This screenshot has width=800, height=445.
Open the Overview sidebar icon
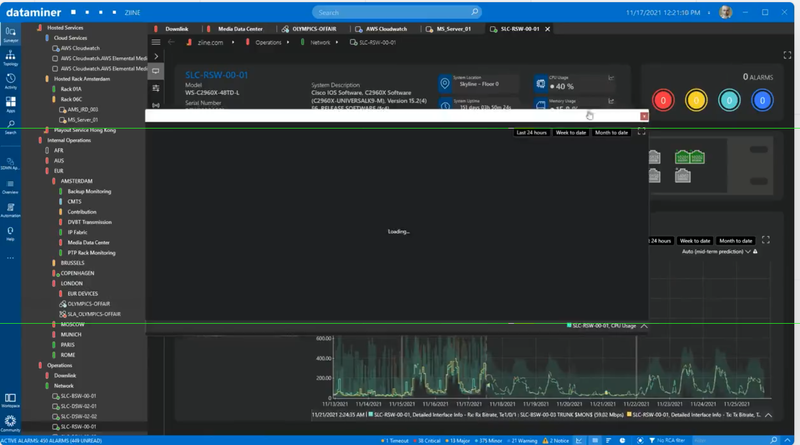(10, 187)
